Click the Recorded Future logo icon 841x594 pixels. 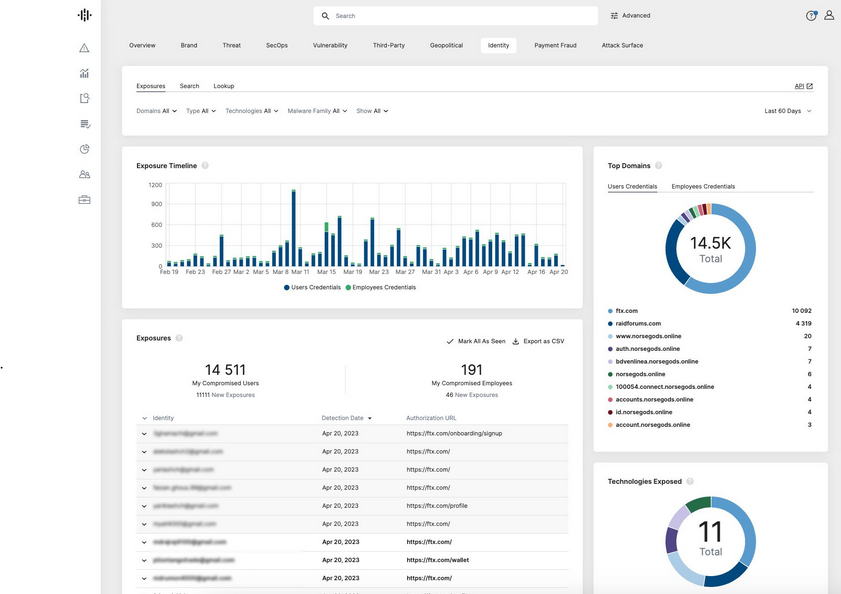(x=84, y=15)
